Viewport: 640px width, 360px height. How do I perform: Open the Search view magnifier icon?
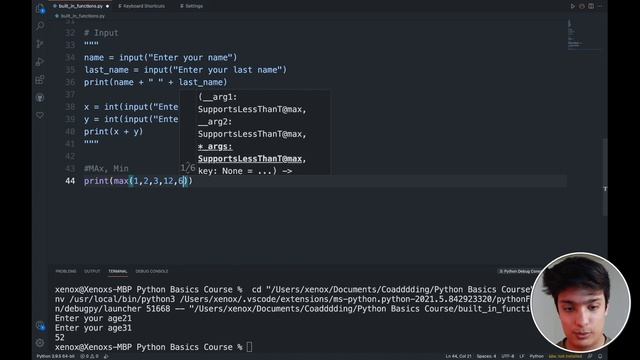click(40, 26)
